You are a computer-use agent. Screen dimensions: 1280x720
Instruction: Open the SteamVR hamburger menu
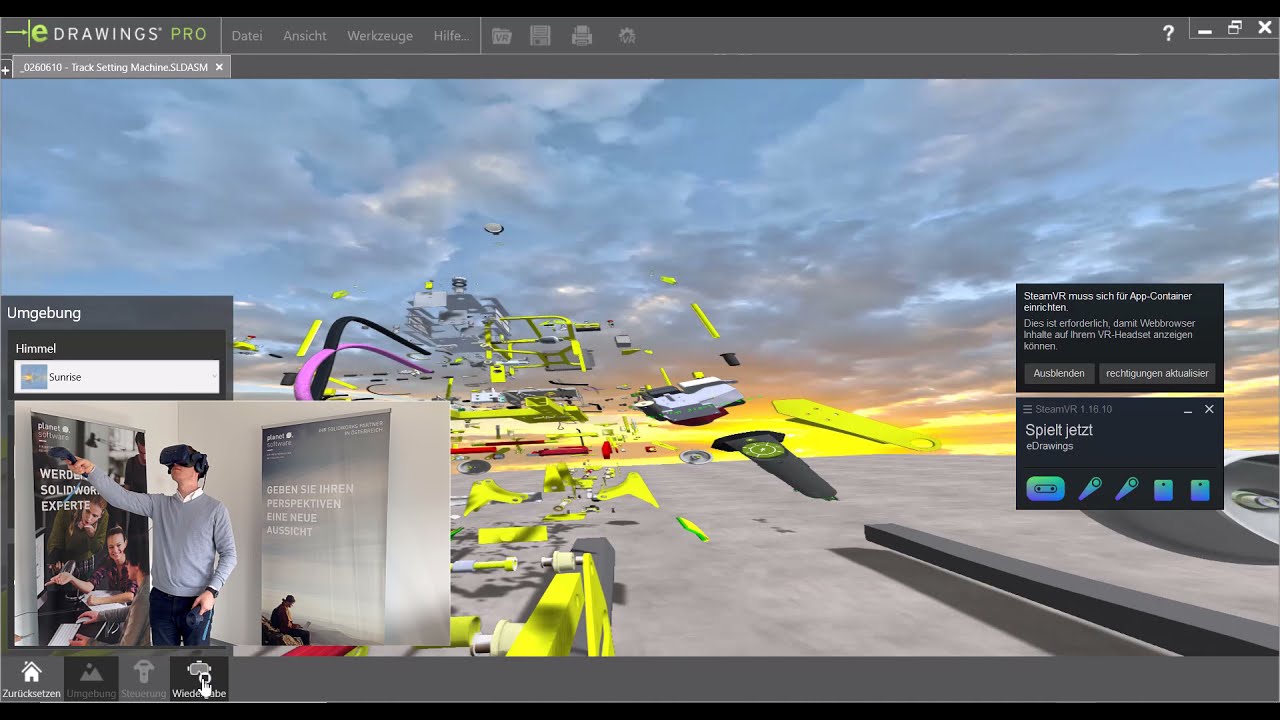(1027, 409)
